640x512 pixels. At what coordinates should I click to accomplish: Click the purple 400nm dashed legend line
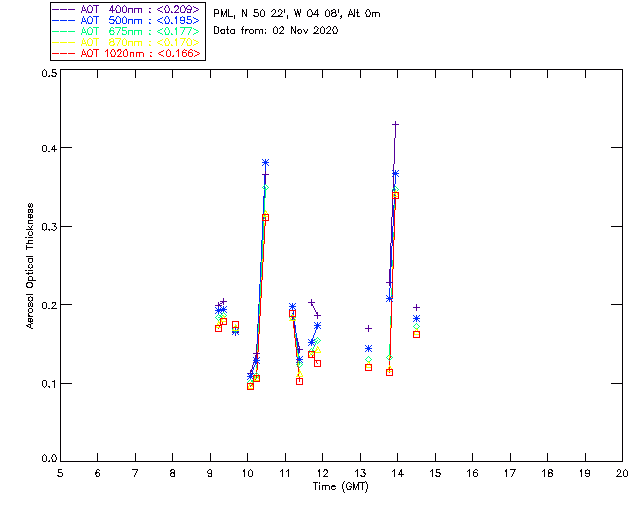coord(64,9)
